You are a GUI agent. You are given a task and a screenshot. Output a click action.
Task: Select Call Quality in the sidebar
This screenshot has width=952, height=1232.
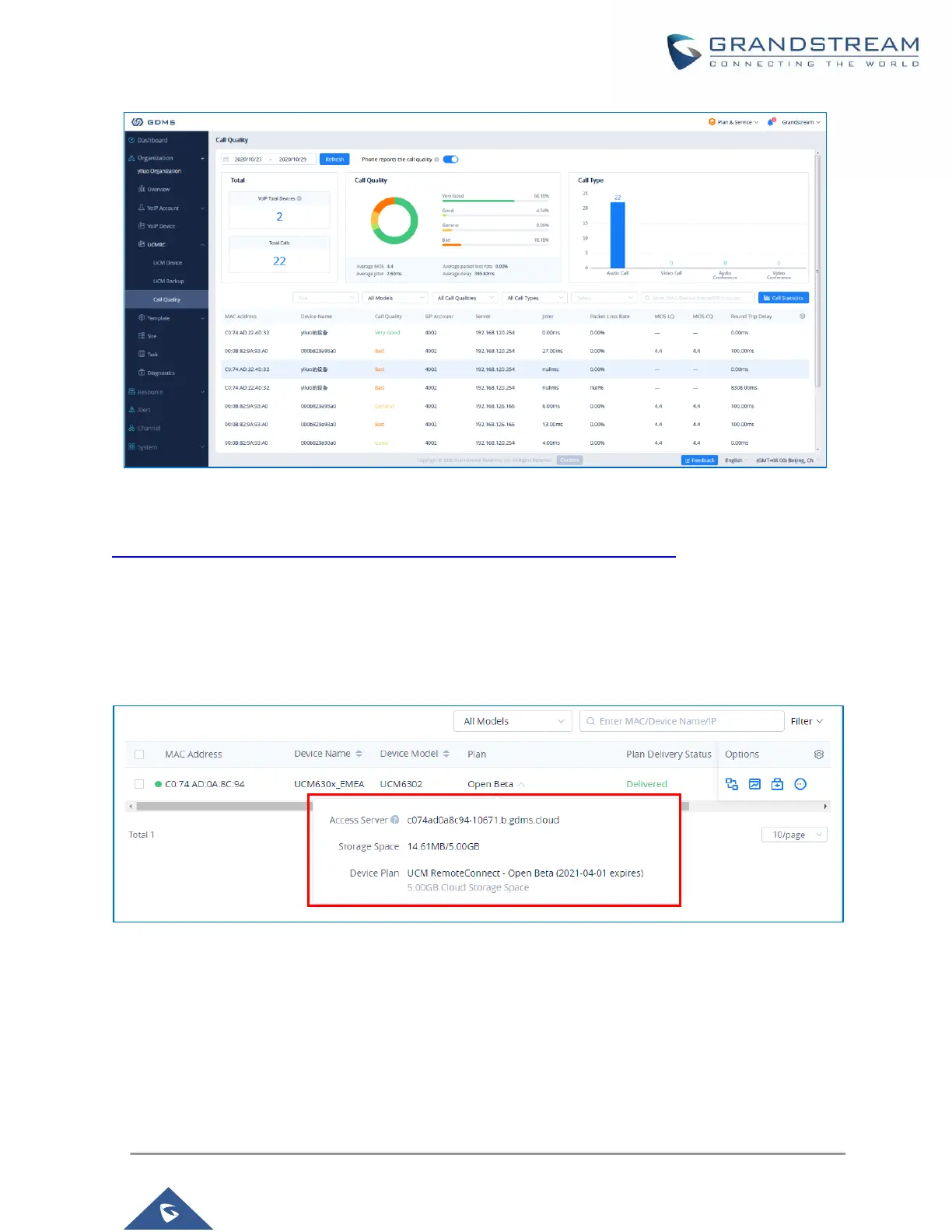pyautogui.click(x=166, y=299)
